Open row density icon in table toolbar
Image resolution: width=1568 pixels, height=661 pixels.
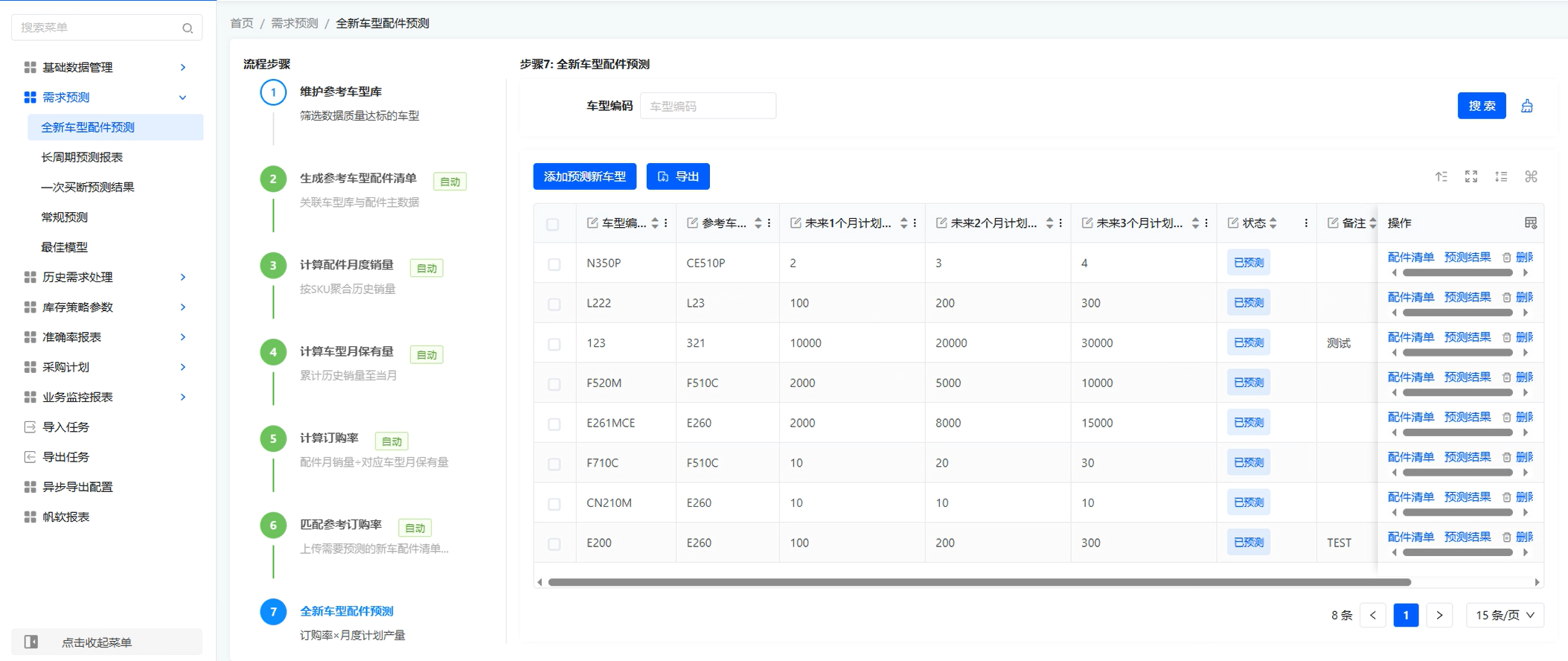(x=1500, y=176)
